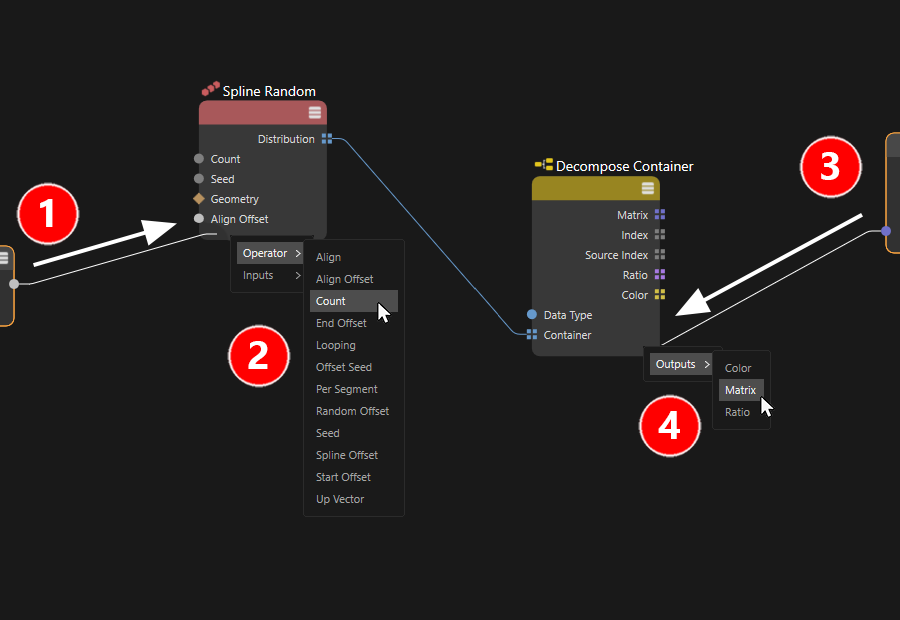Click the Index output port
Viewport: 900px width, 620px height.
tap(660, 234)
